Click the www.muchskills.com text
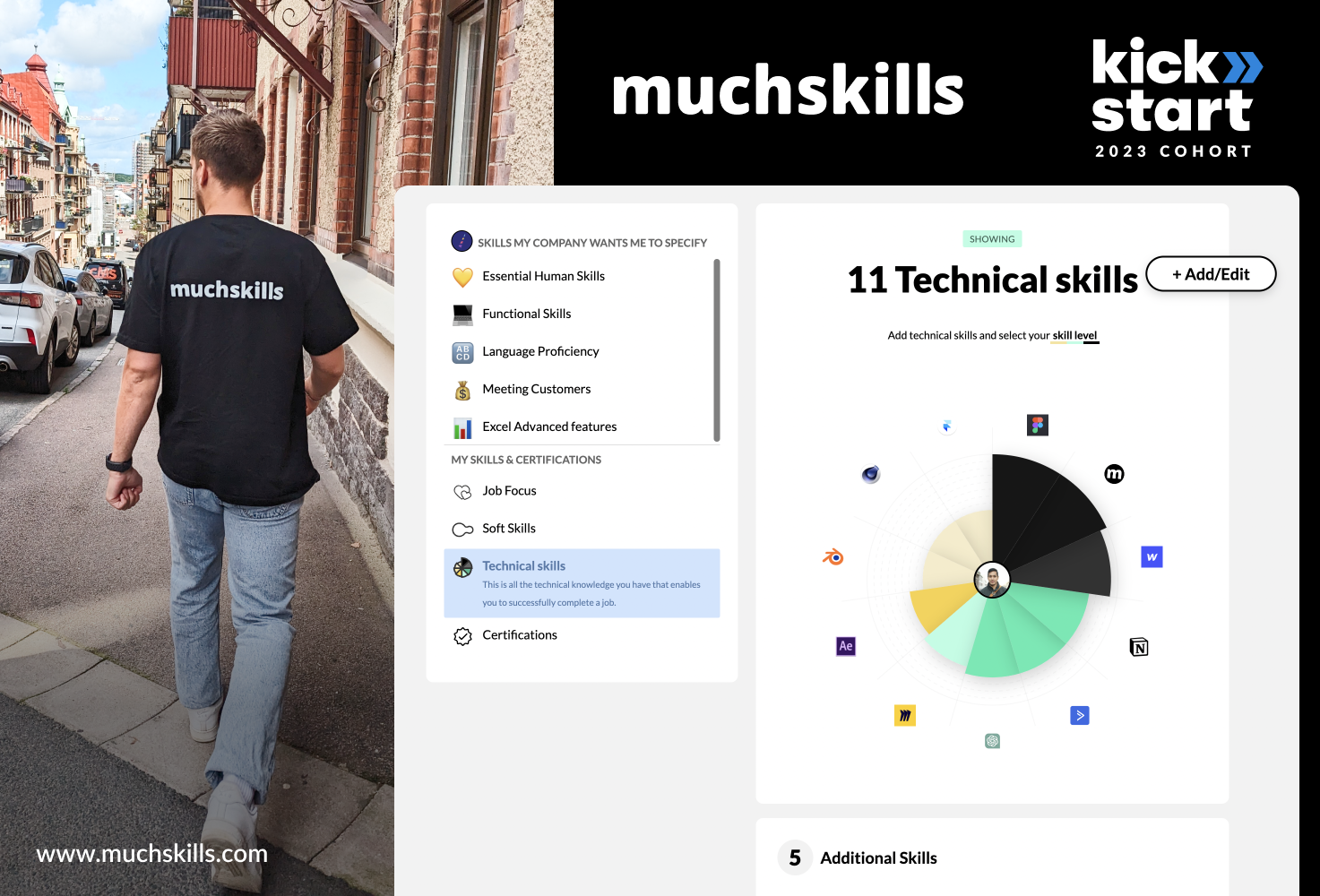 (151, 853)
